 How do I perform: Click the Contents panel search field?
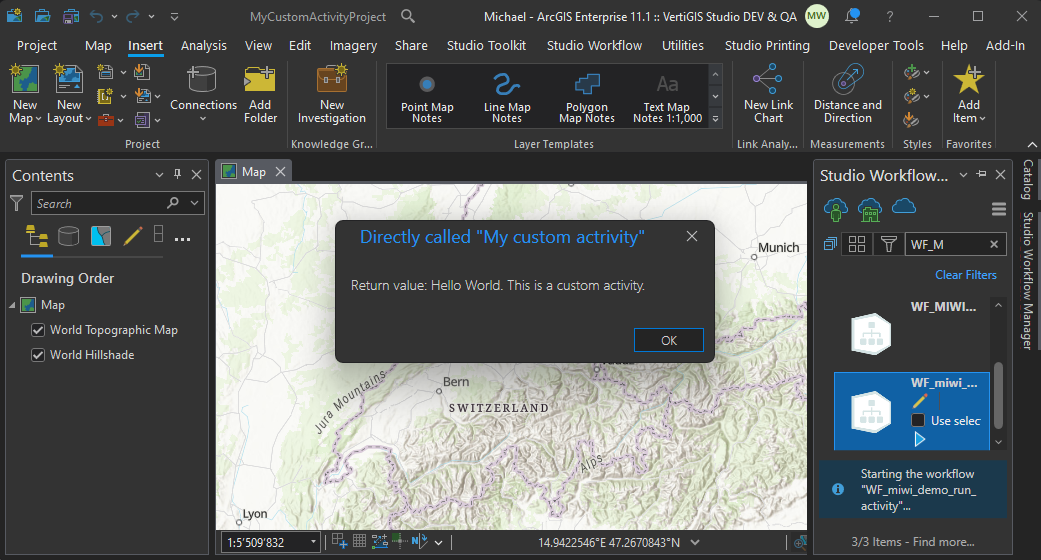coord(100,203)
